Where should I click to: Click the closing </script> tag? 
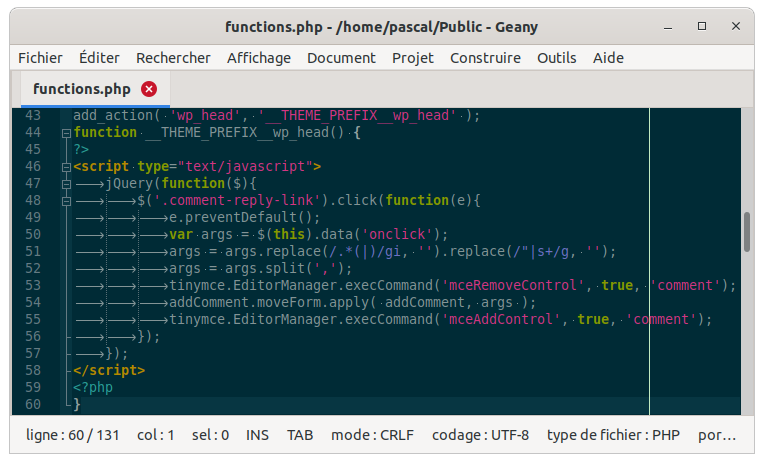pyautogui.click(x=109, y=370)
